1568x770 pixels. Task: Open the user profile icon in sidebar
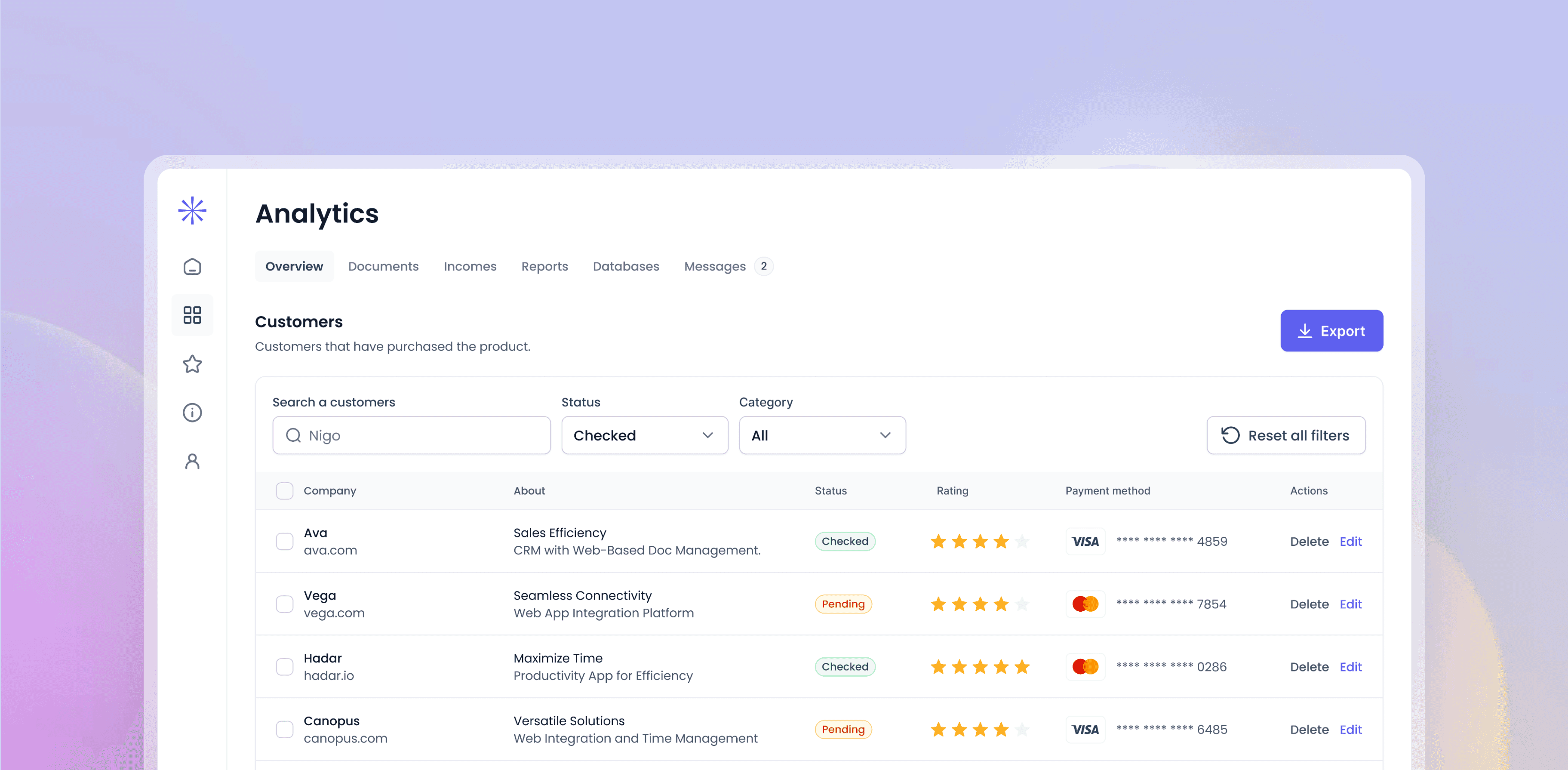coord(192,462)
